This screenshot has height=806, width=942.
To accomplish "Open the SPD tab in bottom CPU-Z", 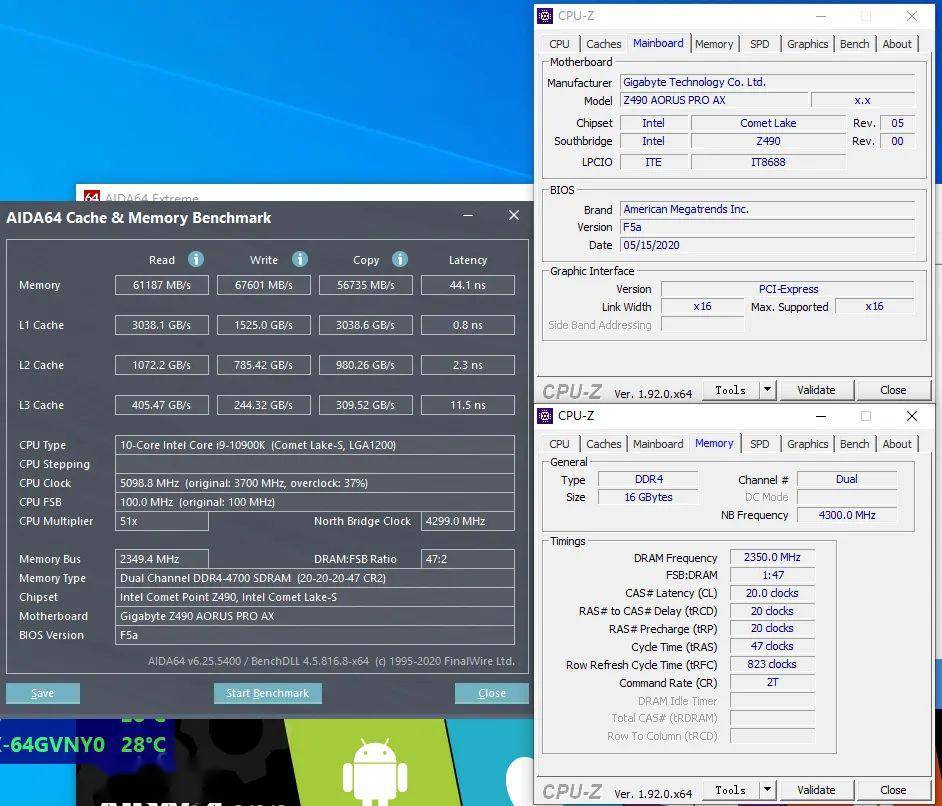I will (759, 444).
